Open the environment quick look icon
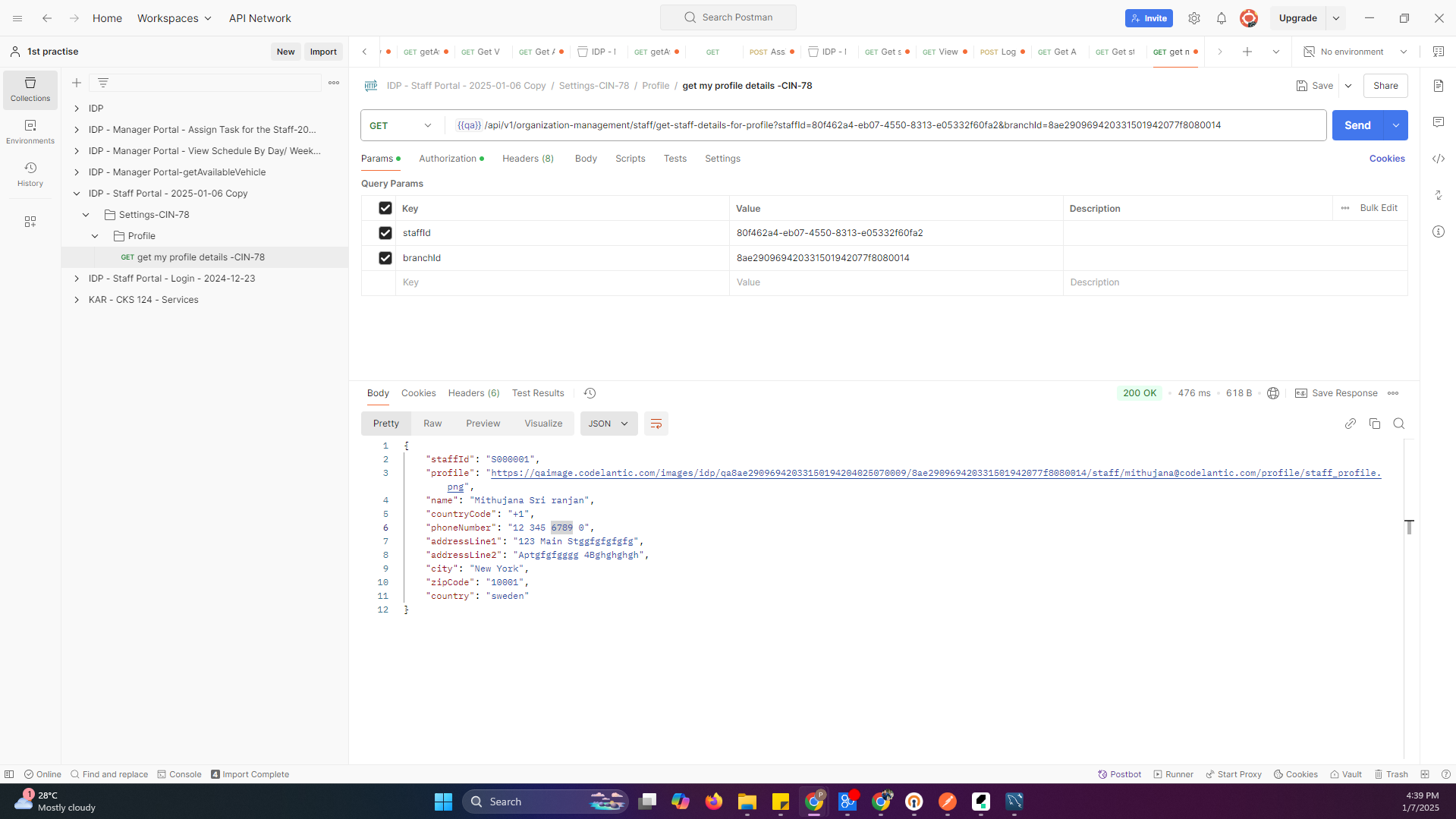Screen dimensions: 1456x819 (x=1439, y=52)
